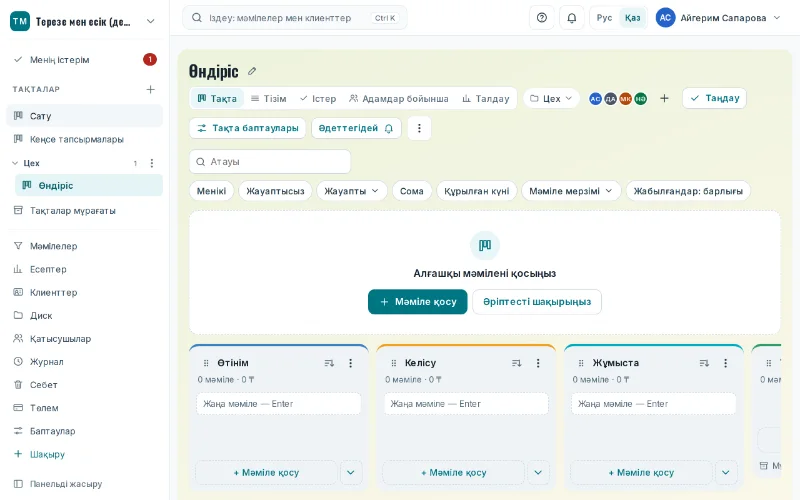Collapse the Цех group in sidebar
The width and height of the screenshot is (800, 500).
(15, 163)
